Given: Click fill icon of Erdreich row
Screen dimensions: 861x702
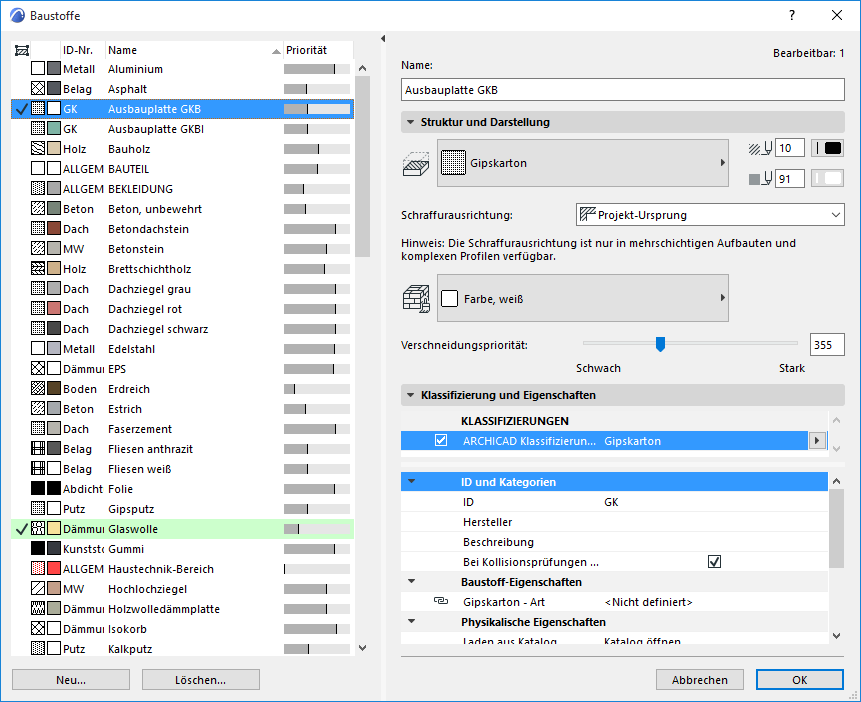Looking at the screenshot, I should click(38, 388).
